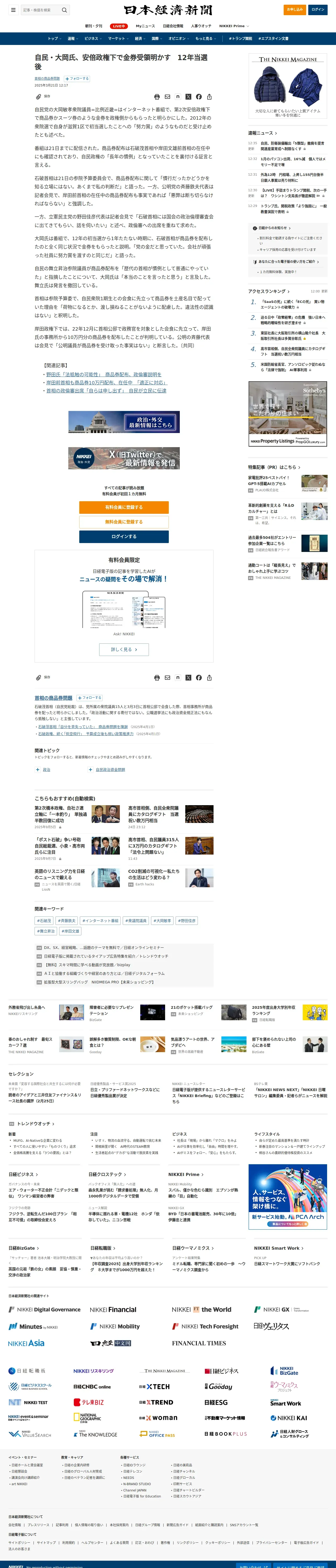This screenshot has width=336, height=1568.
Task: Open the 速報ニュース heading link
Action: 262,133
